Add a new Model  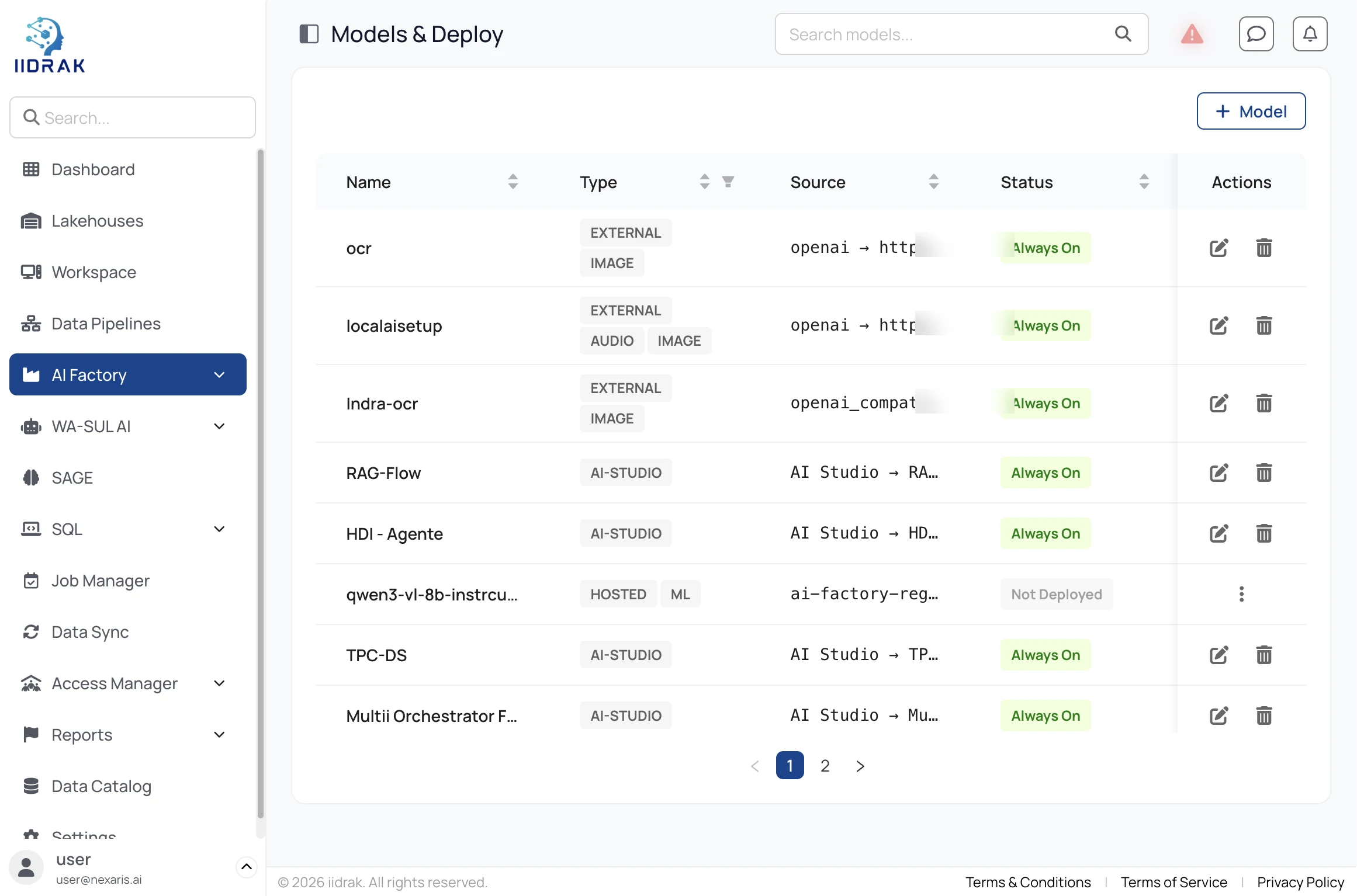coord(1251,111)
